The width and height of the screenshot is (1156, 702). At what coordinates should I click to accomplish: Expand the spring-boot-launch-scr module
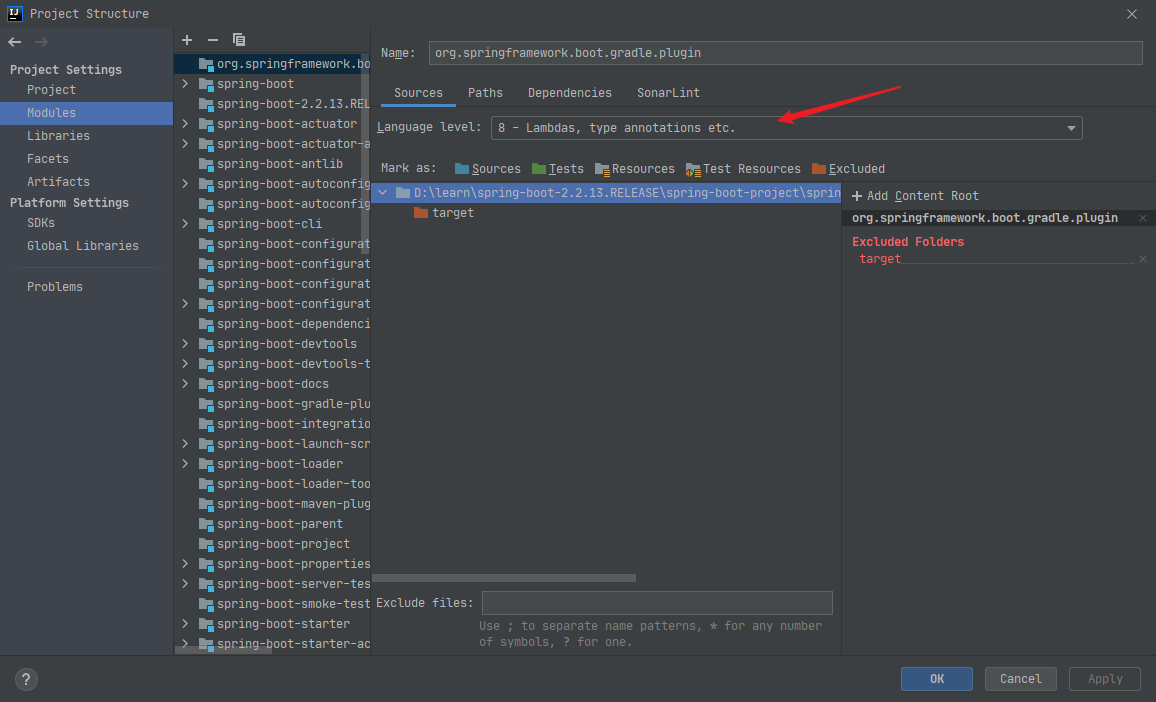[185, 444]
